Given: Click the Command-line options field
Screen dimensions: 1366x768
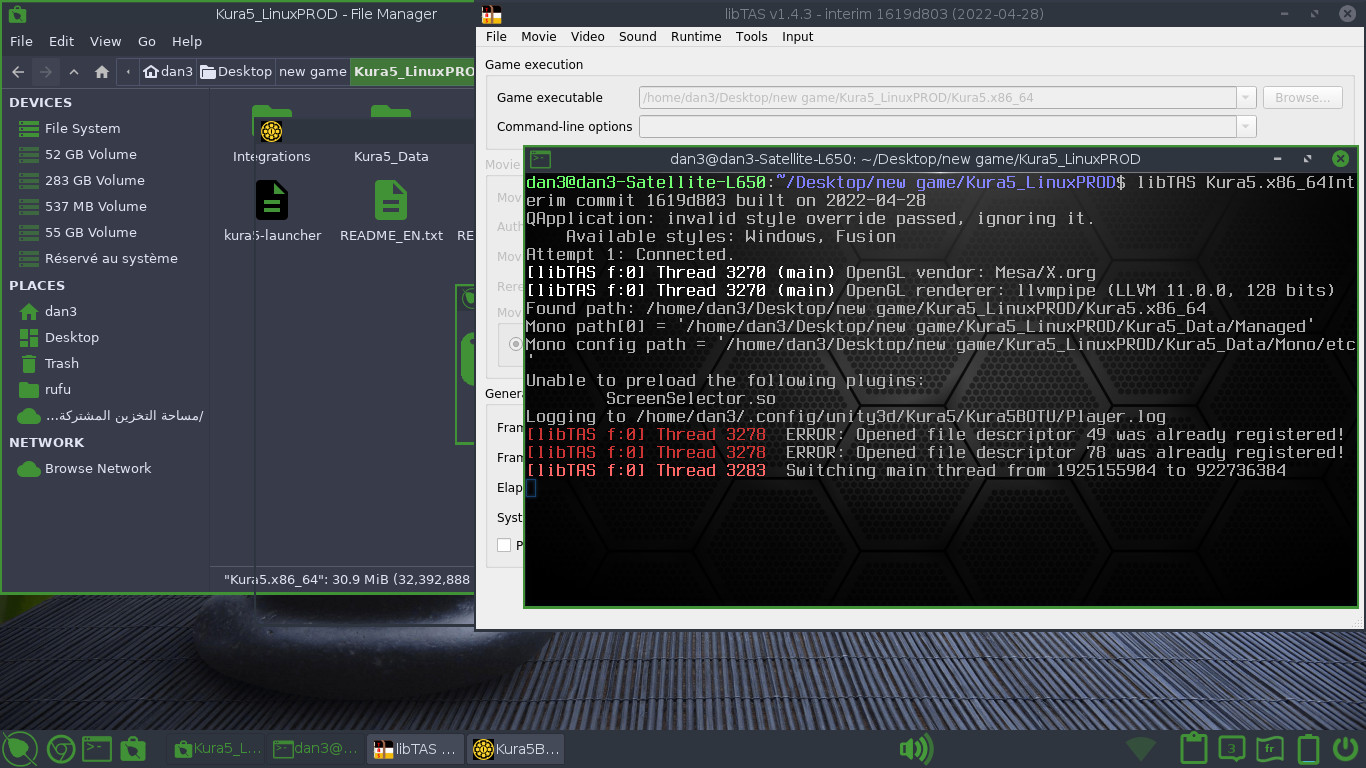Looking at the screenshot, I should click(x=938, y=126).
